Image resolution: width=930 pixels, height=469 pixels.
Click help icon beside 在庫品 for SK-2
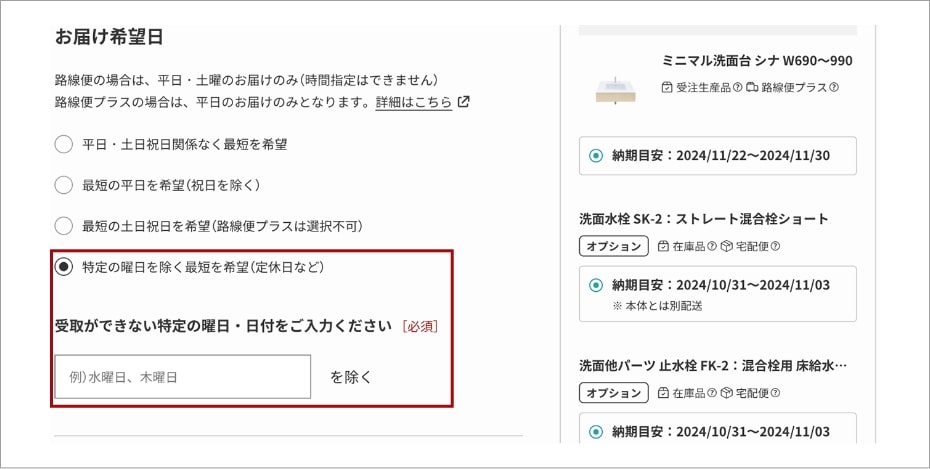click(712, 246)
